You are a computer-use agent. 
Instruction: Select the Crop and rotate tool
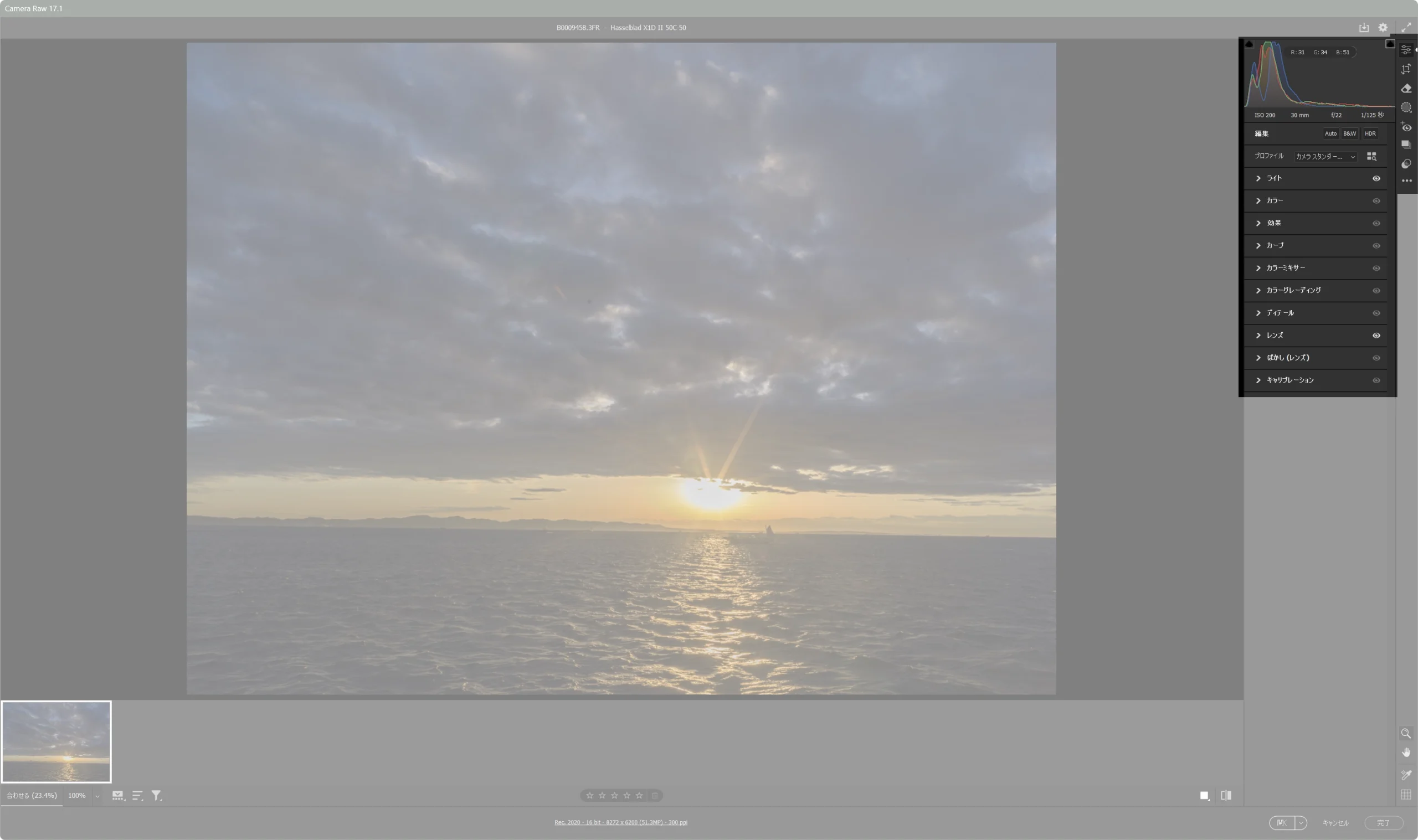(1406, 69)
